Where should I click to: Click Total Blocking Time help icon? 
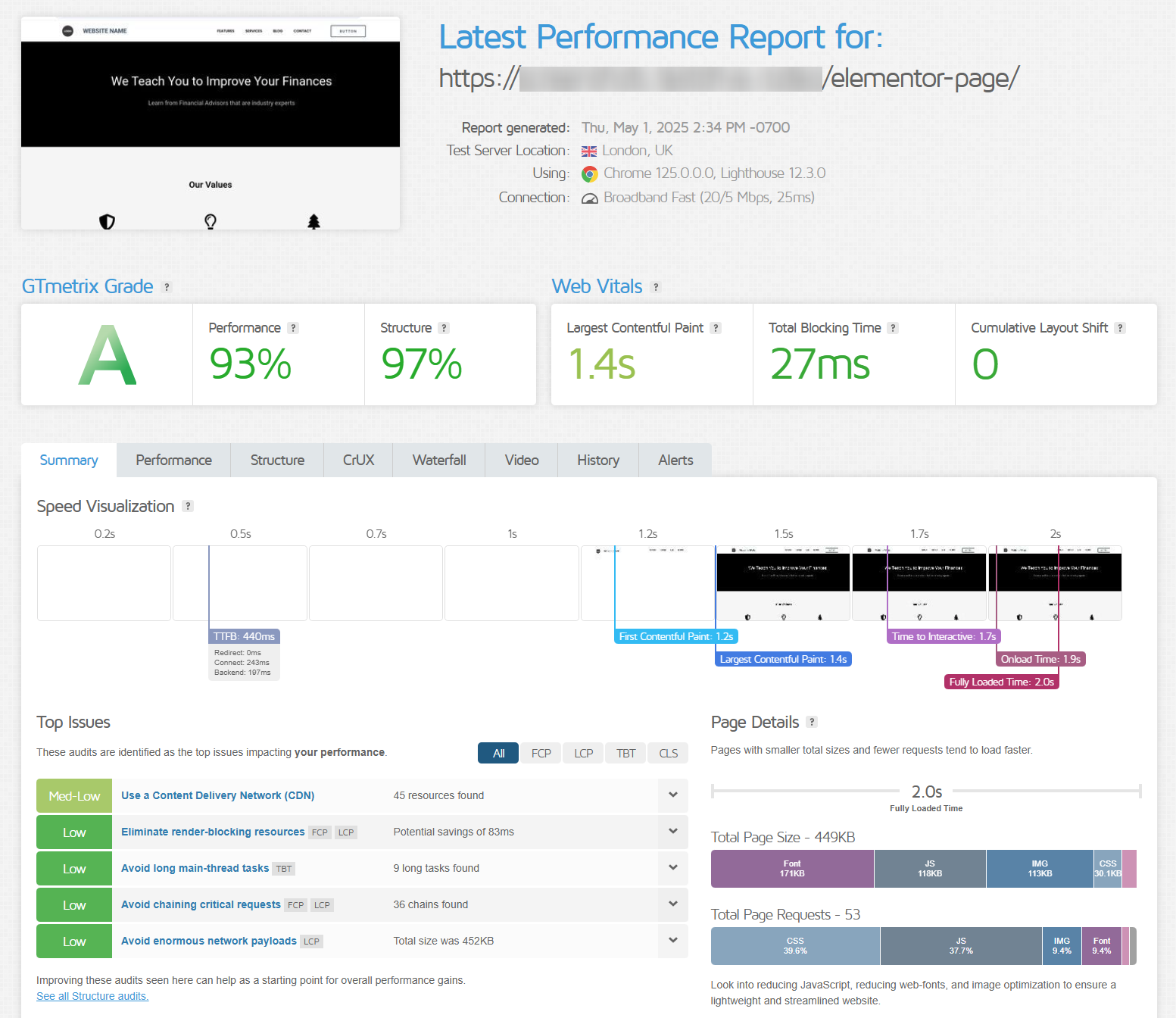click(x=893, y=328)
